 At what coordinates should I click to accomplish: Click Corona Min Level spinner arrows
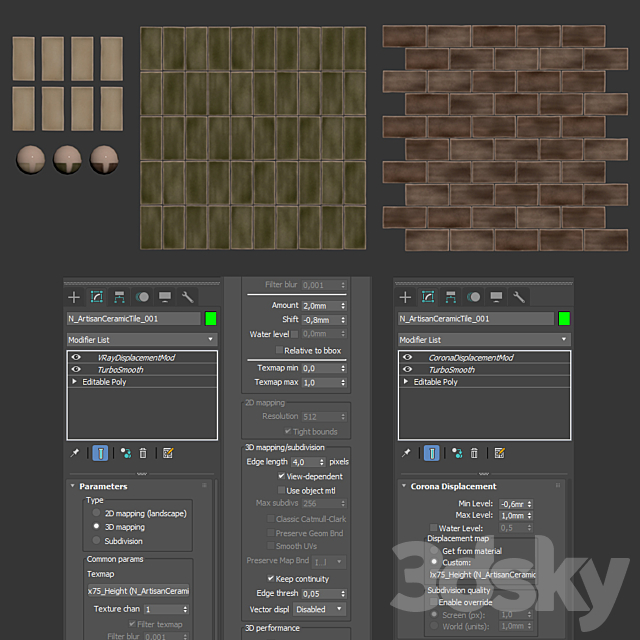coord(529,504)
